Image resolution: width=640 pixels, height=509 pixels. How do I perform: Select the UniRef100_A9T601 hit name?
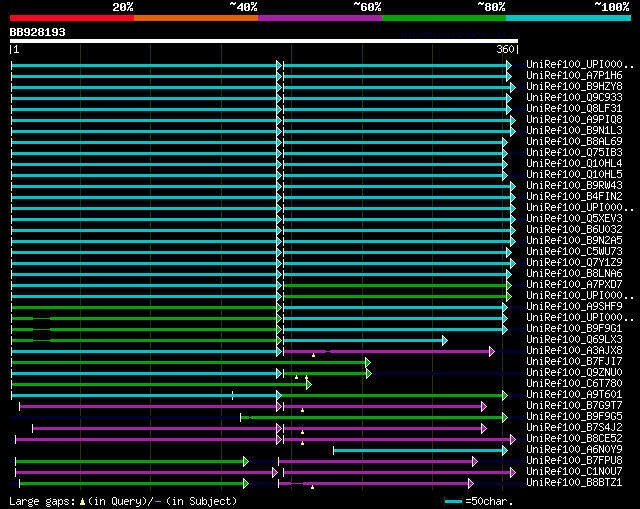(574, 395)
